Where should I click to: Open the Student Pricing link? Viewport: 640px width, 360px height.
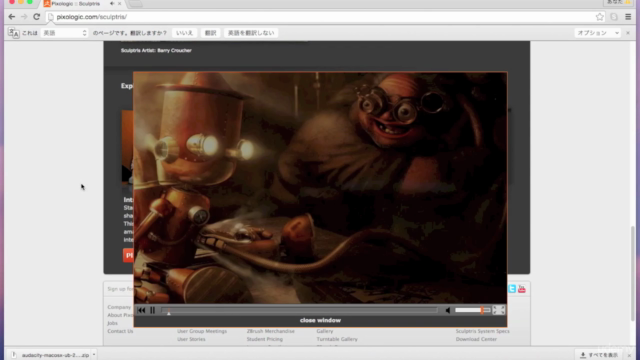click(x=264, y=339)
